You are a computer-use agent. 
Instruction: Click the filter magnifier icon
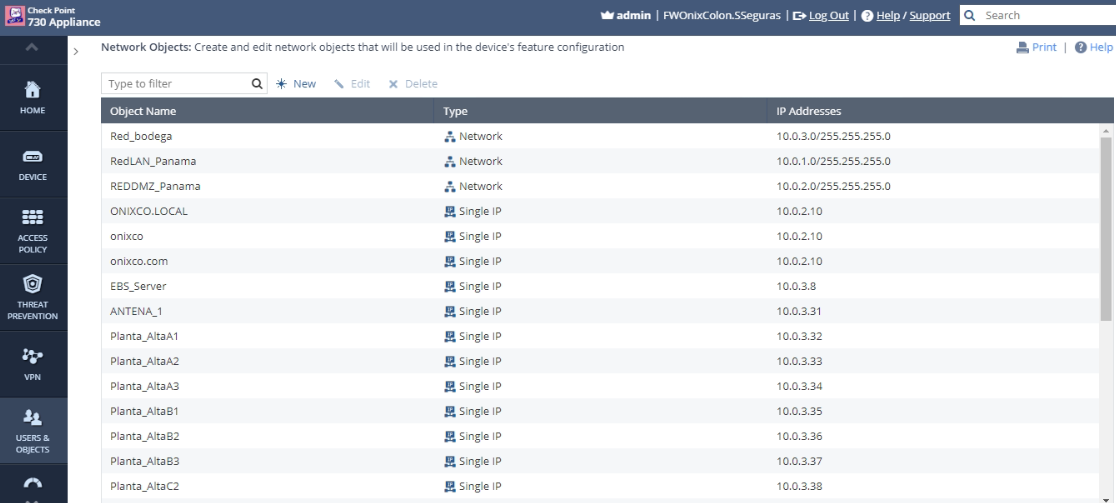(257, 84)
